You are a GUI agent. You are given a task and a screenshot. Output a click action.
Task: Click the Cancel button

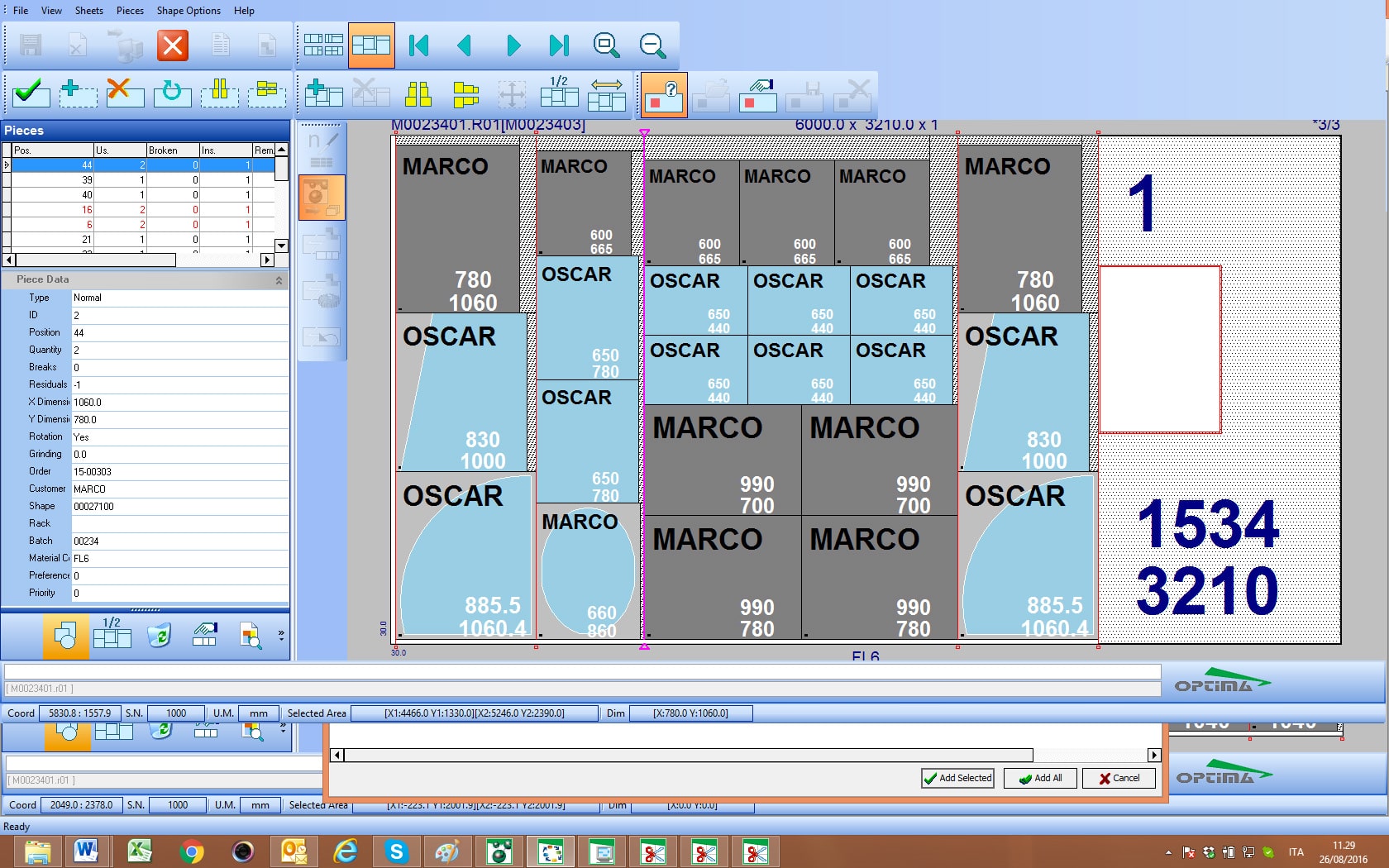1119,778
